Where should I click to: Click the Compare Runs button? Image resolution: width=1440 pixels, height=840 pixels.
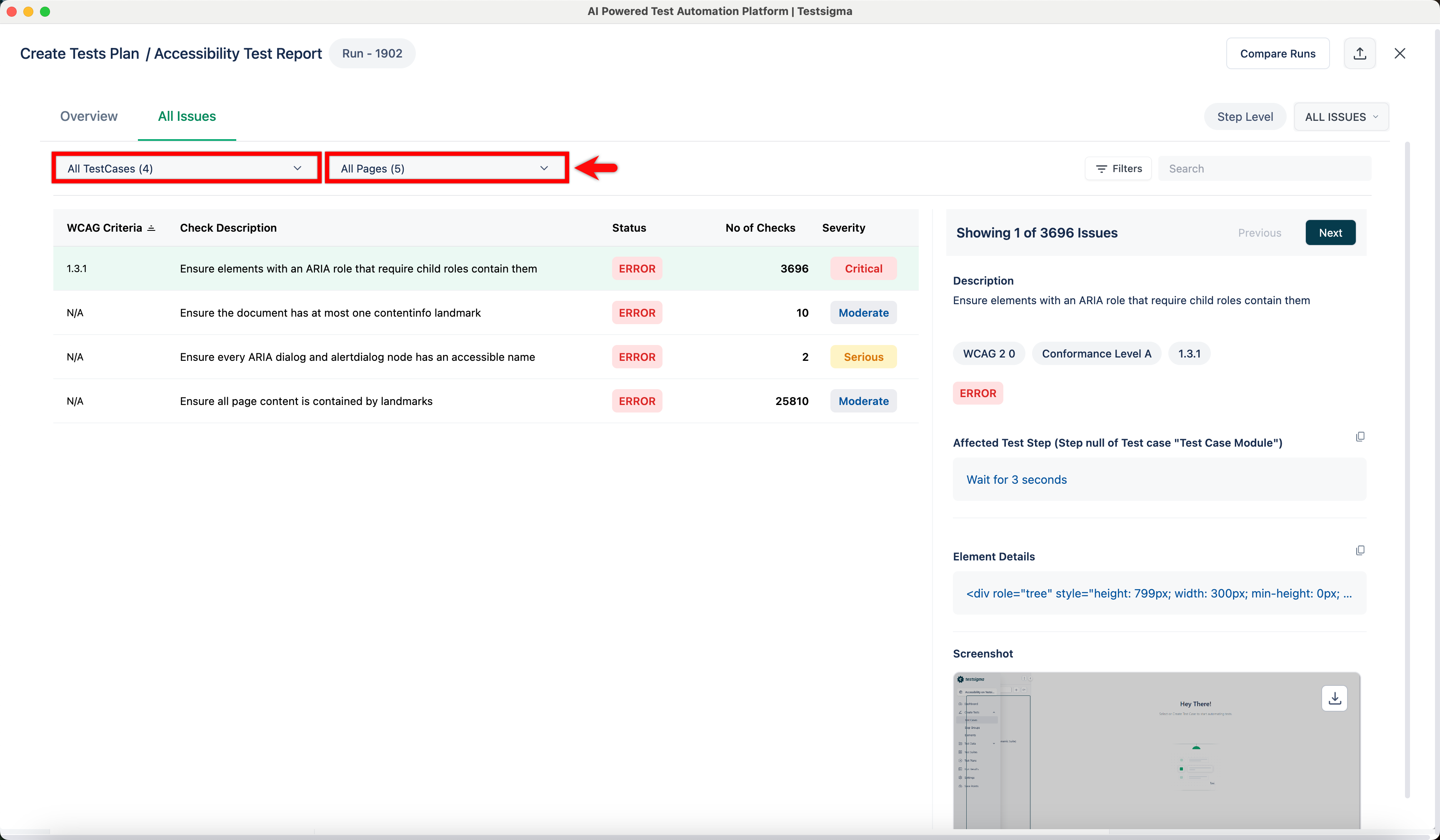(x=1278, y=53)
